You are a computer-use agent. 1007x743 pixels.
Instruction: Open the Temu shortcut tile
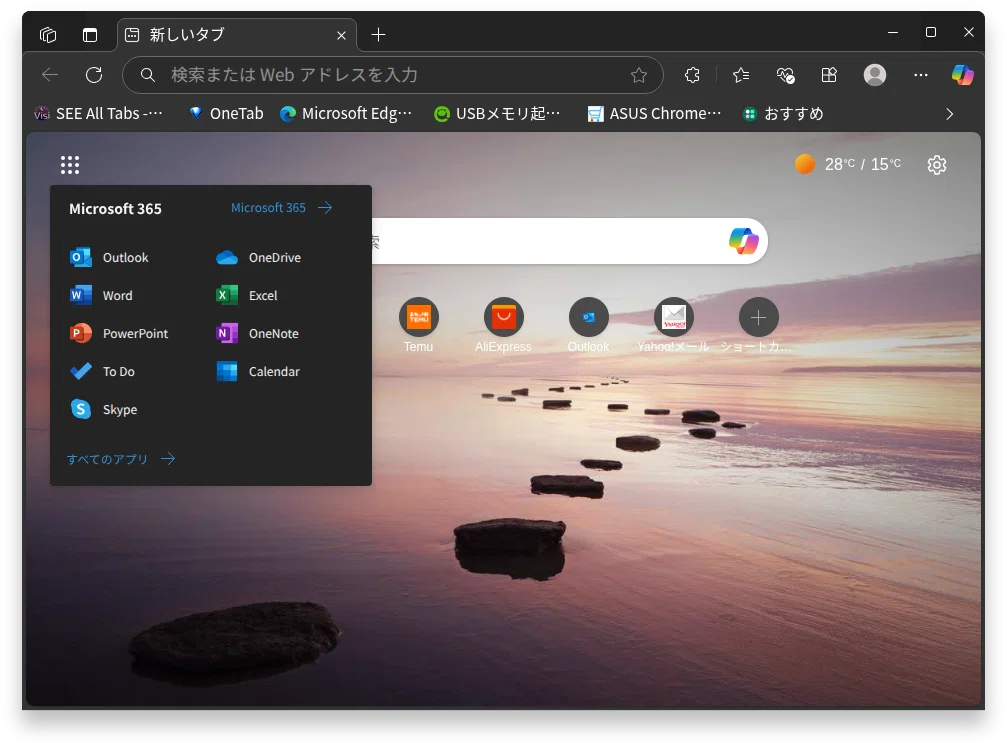point(418,325)
